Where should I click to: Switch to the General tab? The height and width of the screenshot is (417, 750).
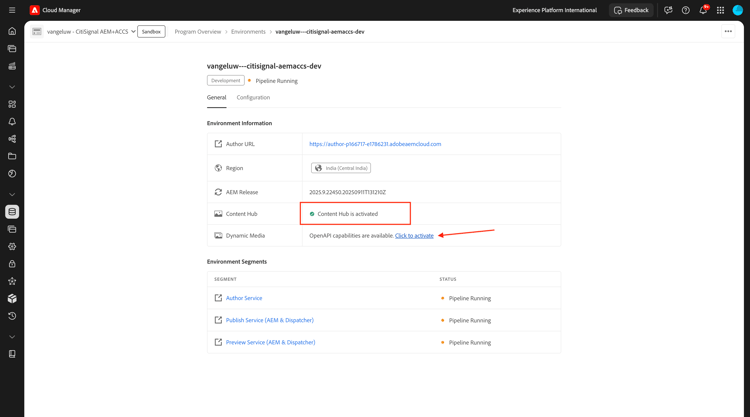pyautogui.click(x=216, y=98)
